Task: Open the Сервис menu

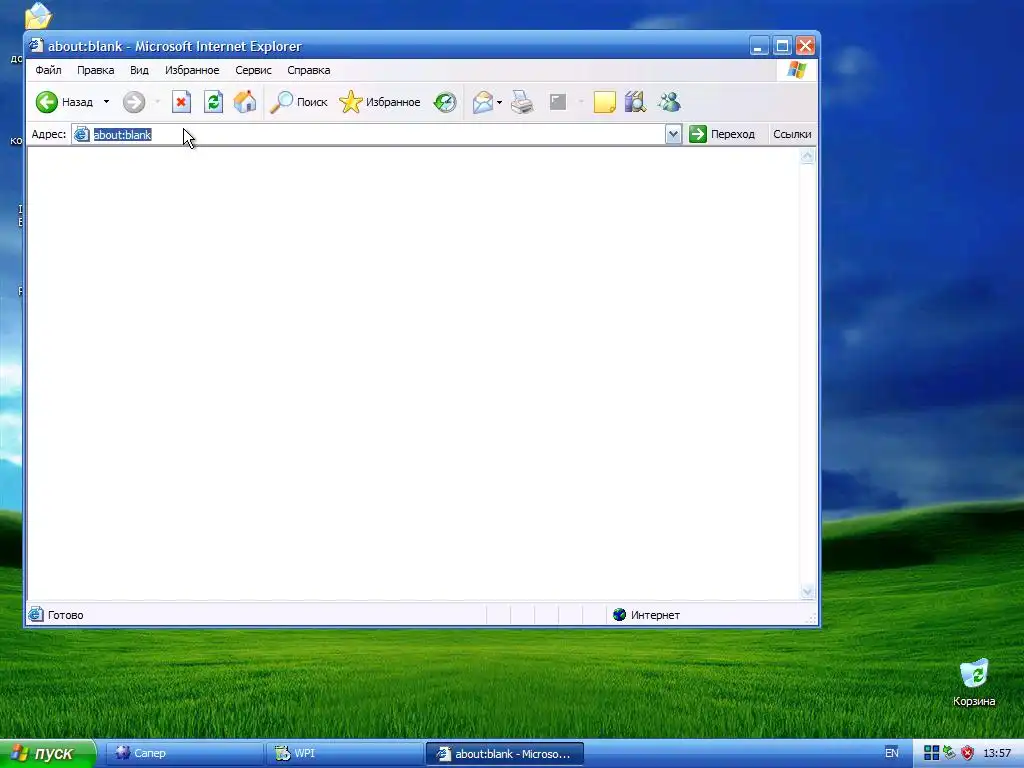Action: [253, 70]
